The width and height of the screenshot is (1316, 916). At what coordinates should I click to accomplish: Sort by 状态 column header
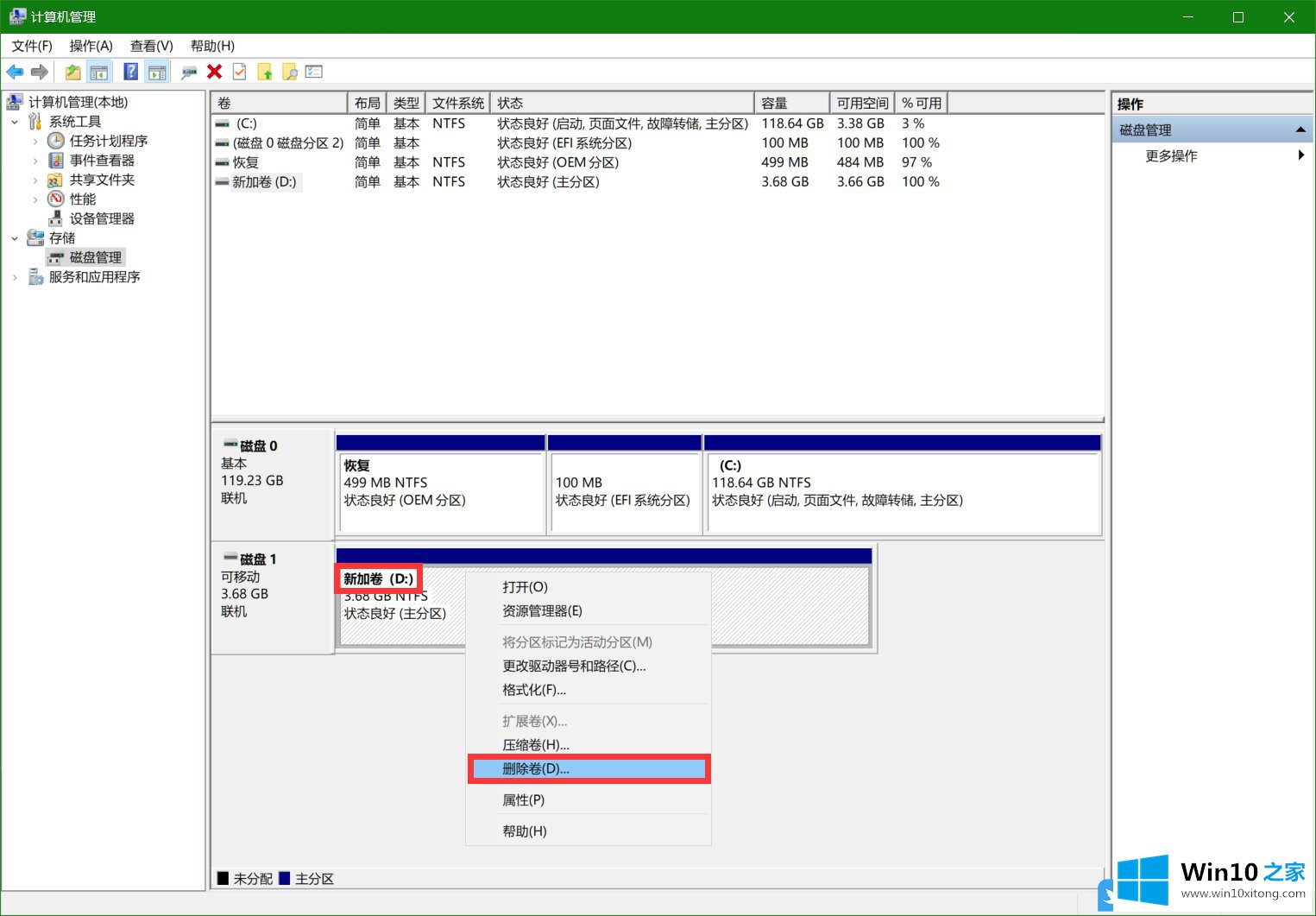pyautogui.click(x=622, y=103)
